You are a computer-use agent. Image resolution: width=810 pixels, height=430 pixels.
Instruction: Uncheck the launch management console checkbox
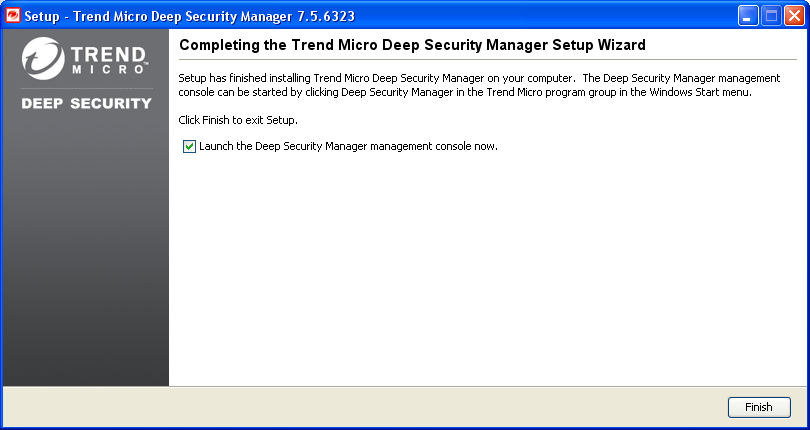click(x=190, y=147)
